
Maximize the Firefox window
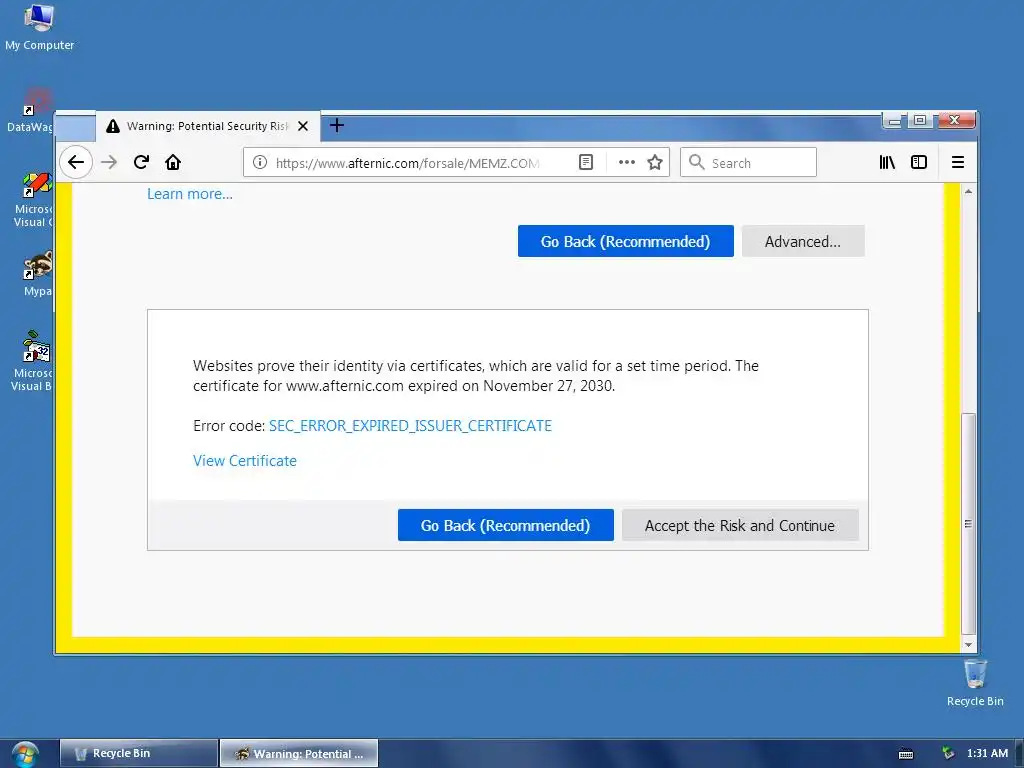pos(920,120)
